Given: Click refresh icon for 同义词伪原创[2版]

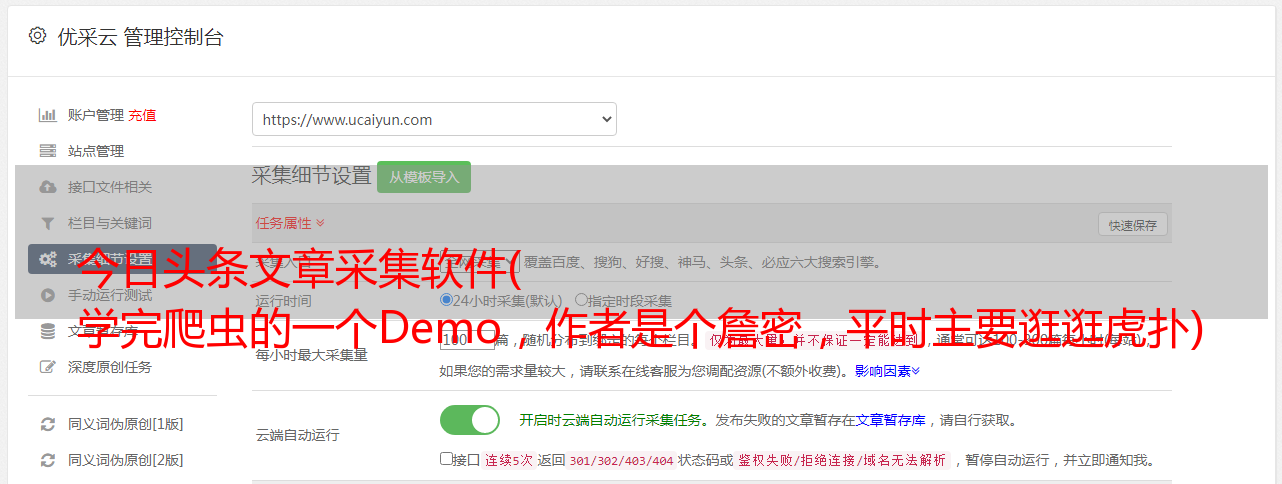Looking at the screenshot, I should tap(47, 460).
